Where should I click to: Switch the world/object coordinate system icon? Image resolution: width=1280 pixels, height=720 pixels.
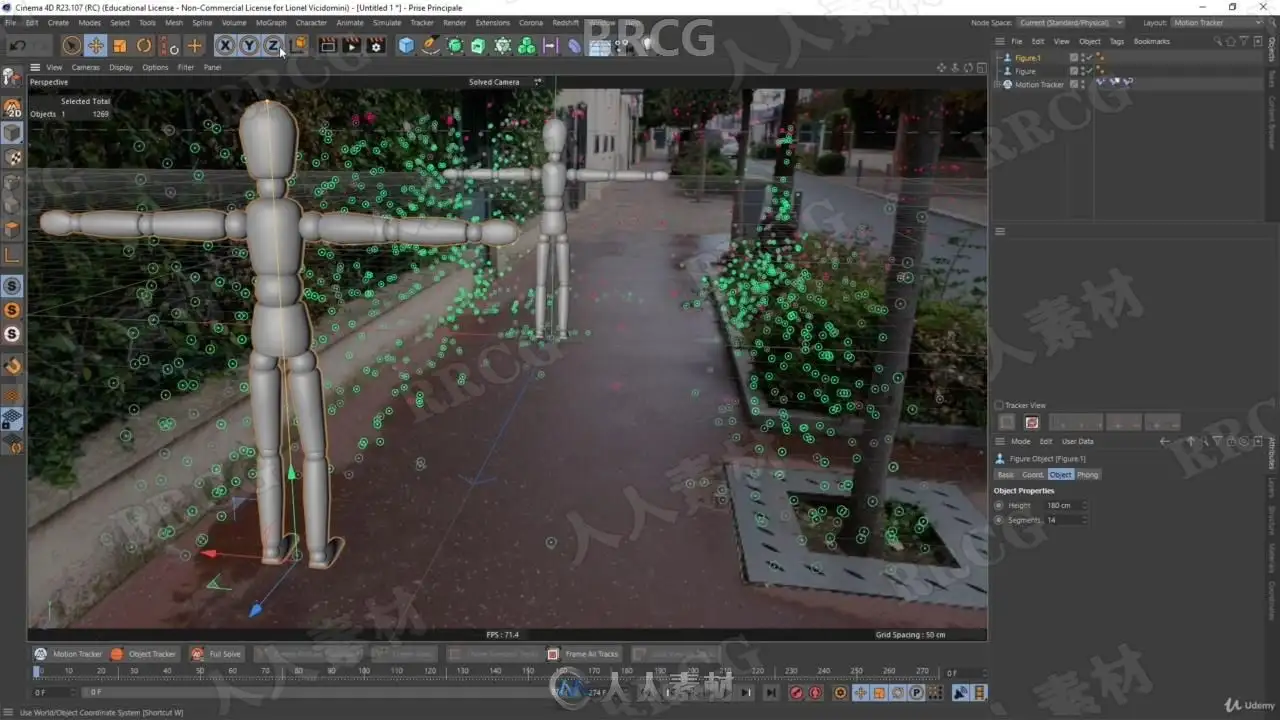(298, 45)
